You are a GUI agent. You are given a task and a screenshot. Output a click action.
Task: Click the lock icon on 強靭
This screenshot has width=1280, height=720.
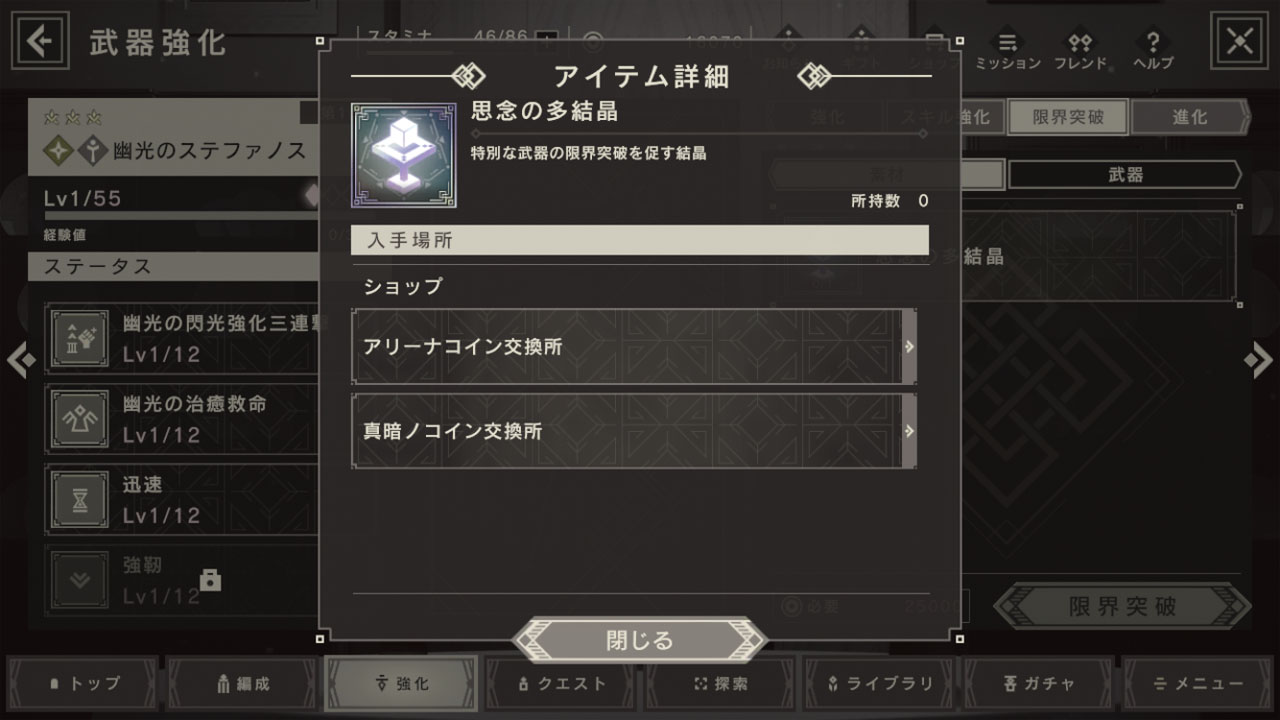[210, 580]
